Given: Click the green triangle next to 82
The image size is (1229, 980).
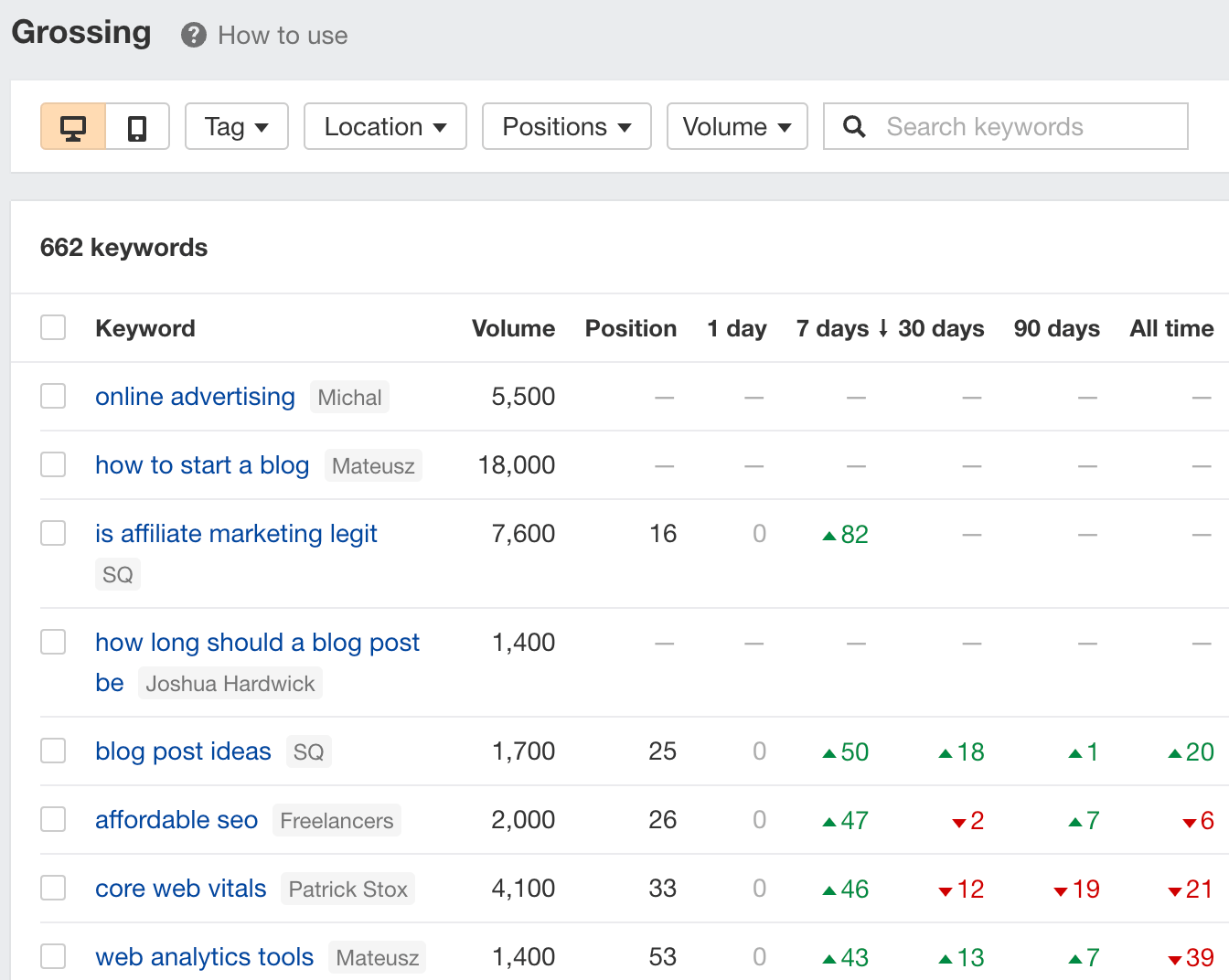Looking at the screenshot, I should click(x=828, y=534).
